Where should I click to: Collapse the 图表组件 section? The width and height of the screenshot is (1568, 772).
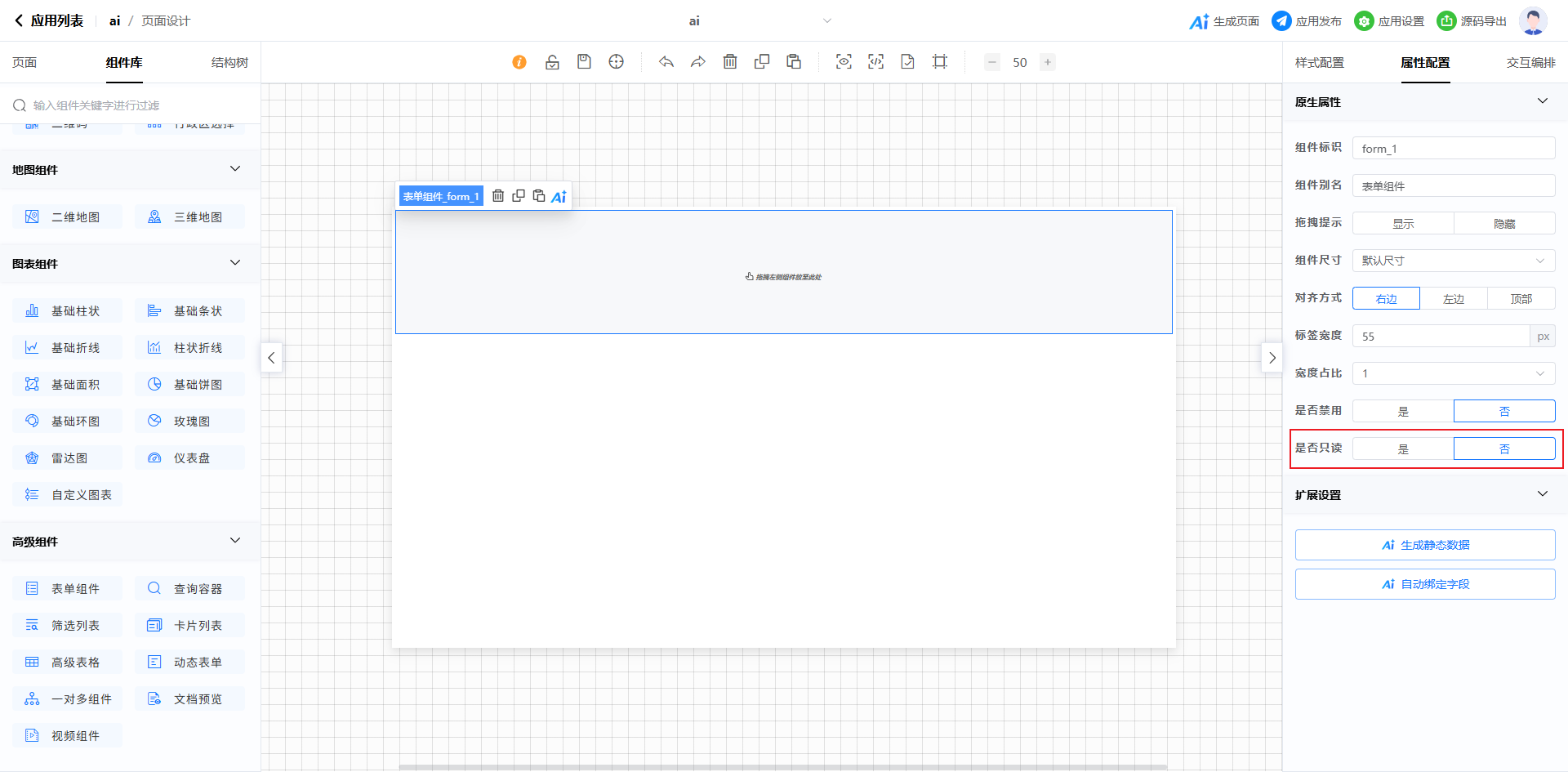pyautogui.click(x=235, y=263)
